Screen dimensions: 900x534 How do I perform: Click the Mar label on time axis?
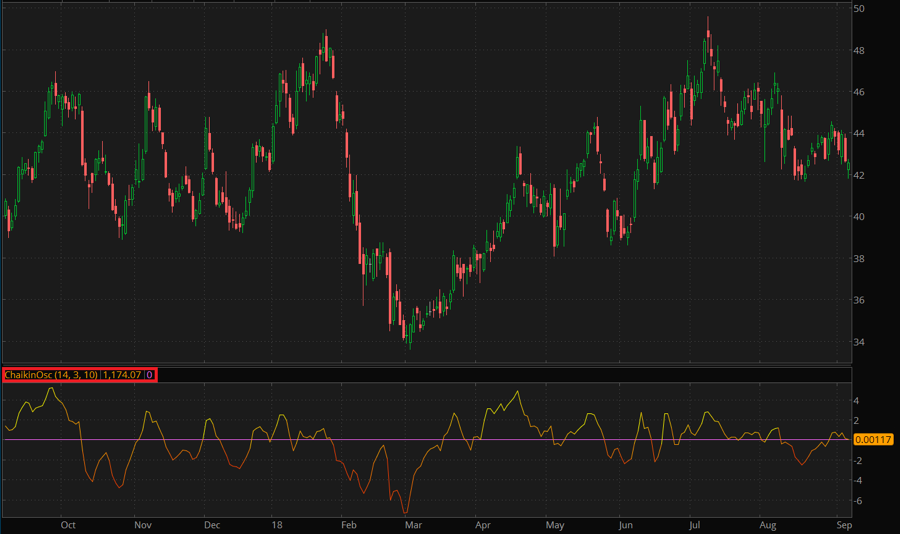412,524
